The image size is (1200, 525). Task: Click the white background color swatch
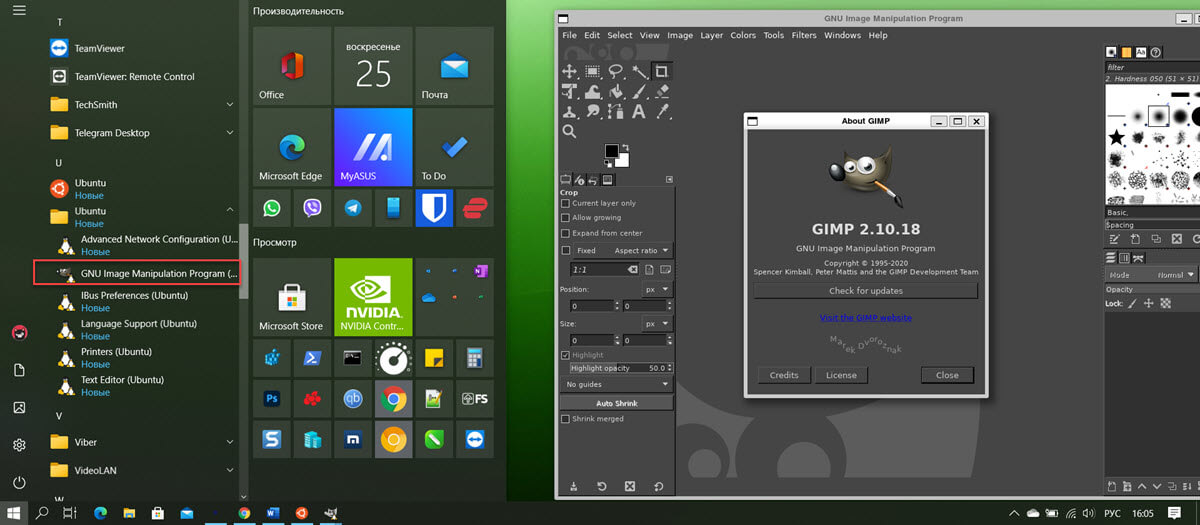click(622, 160)
